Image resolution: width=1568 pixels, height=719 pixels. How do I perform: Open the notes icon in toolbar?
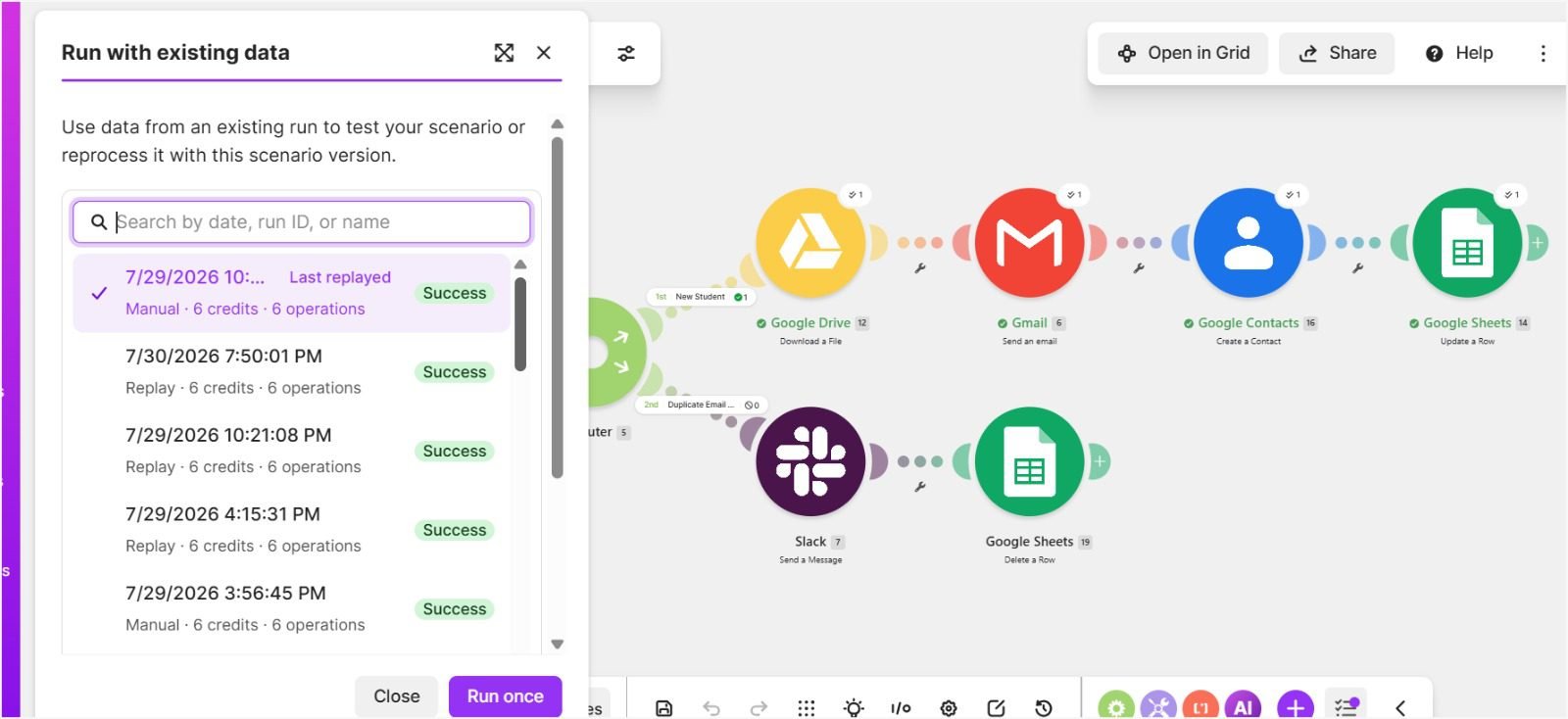996,707
